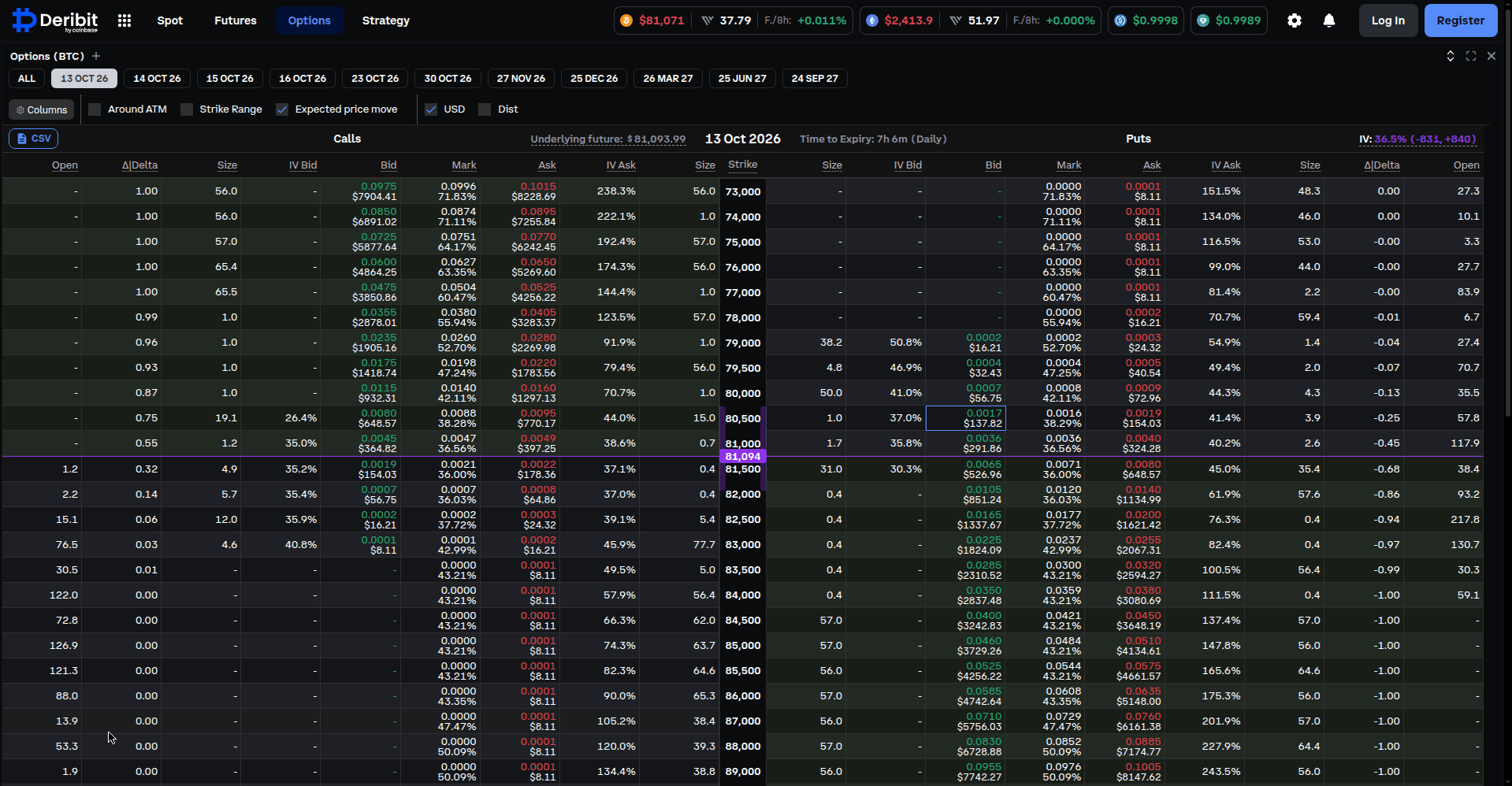Click the puts IV Ask column header
This screenshot has width=1512, height=786.
(x=1226, y=165)
